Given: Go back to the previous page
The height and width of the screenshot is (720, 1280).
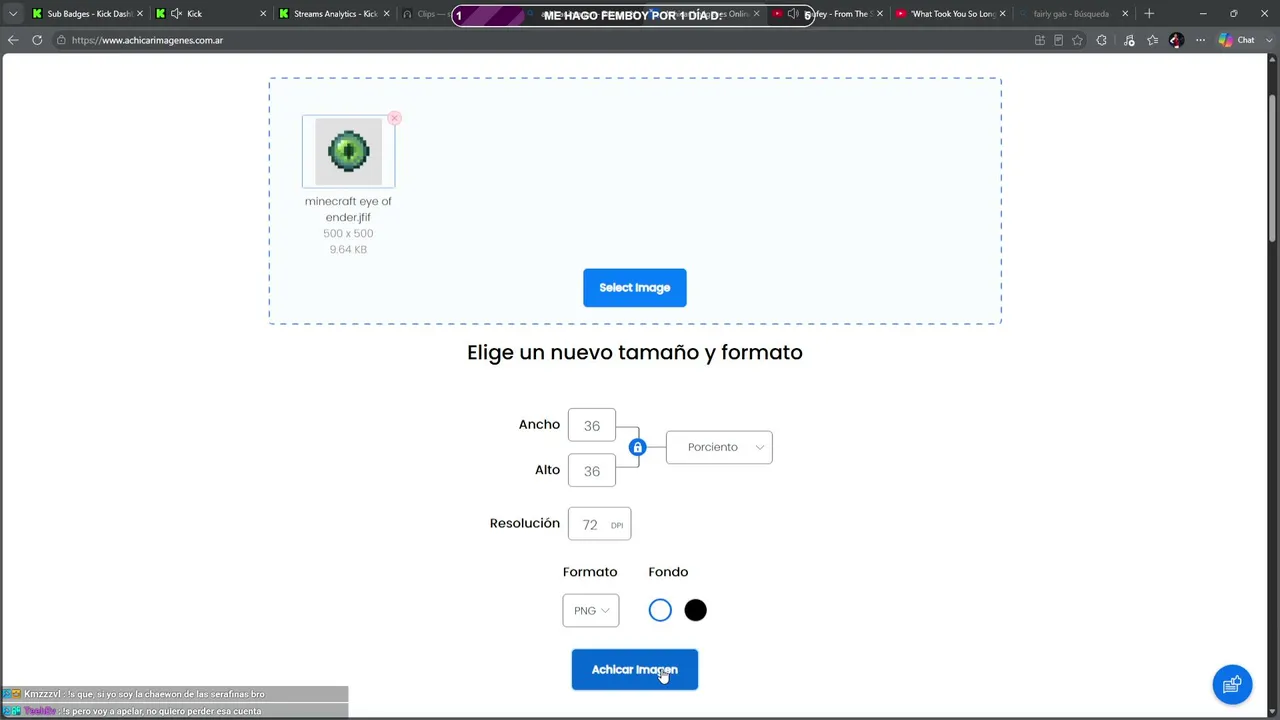Looking at the screenshot, I should click(x=13, y=40).
